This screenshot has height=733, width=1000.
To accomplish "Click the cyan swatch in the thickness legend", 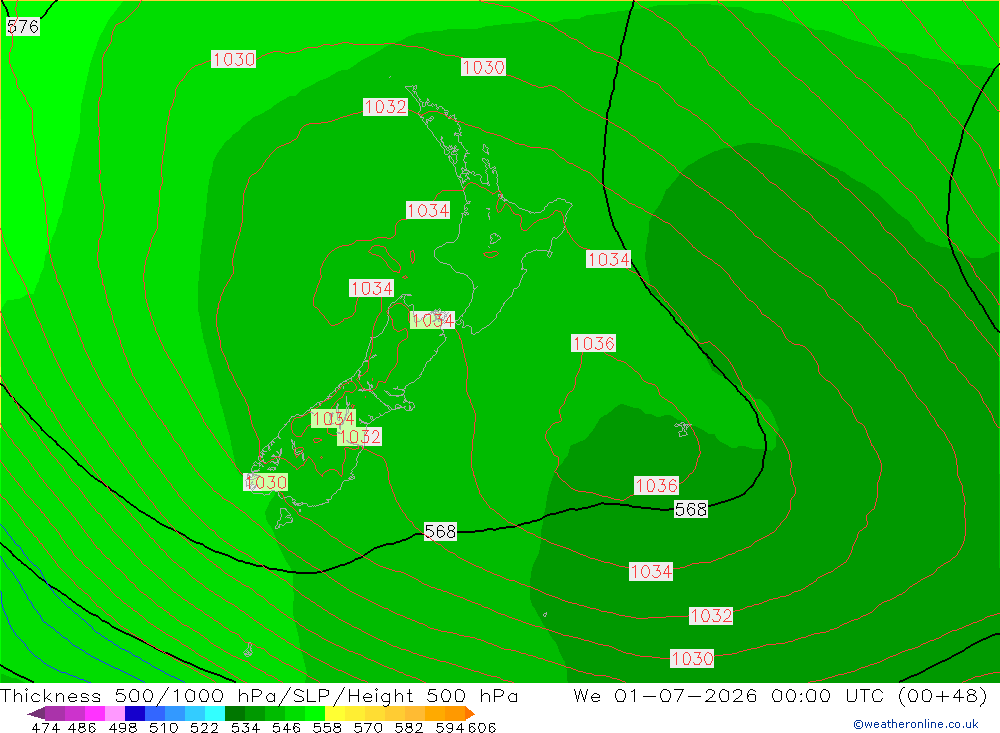I will pos(215,713).
